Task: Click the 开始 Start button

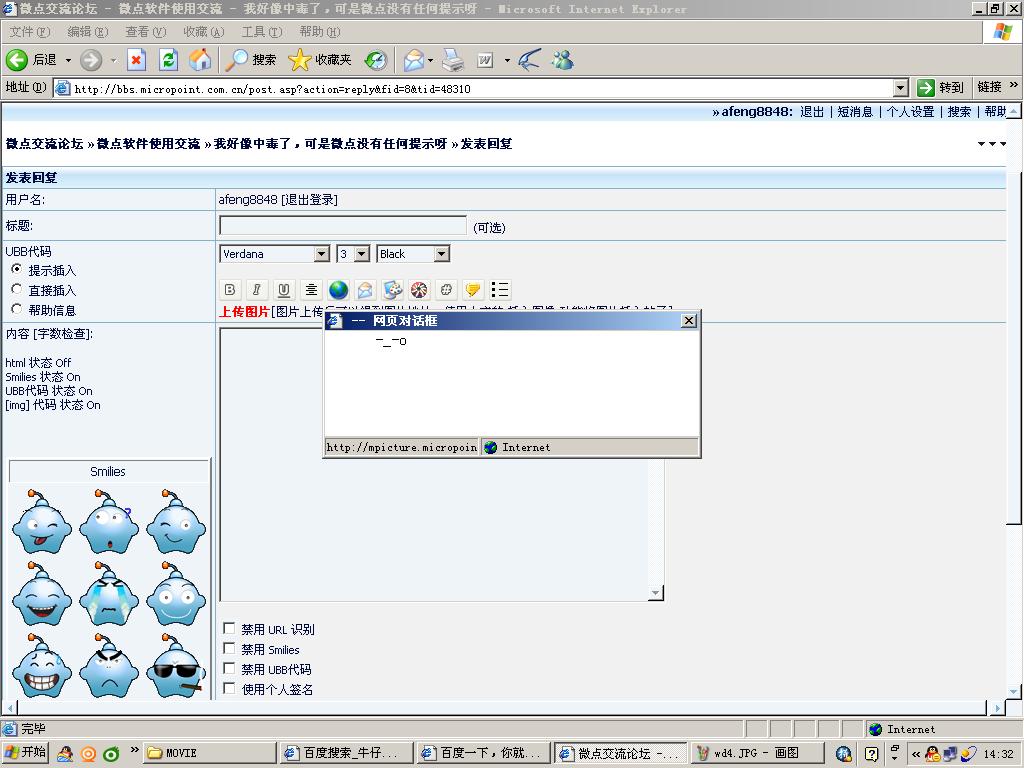Action: [25, 752]
